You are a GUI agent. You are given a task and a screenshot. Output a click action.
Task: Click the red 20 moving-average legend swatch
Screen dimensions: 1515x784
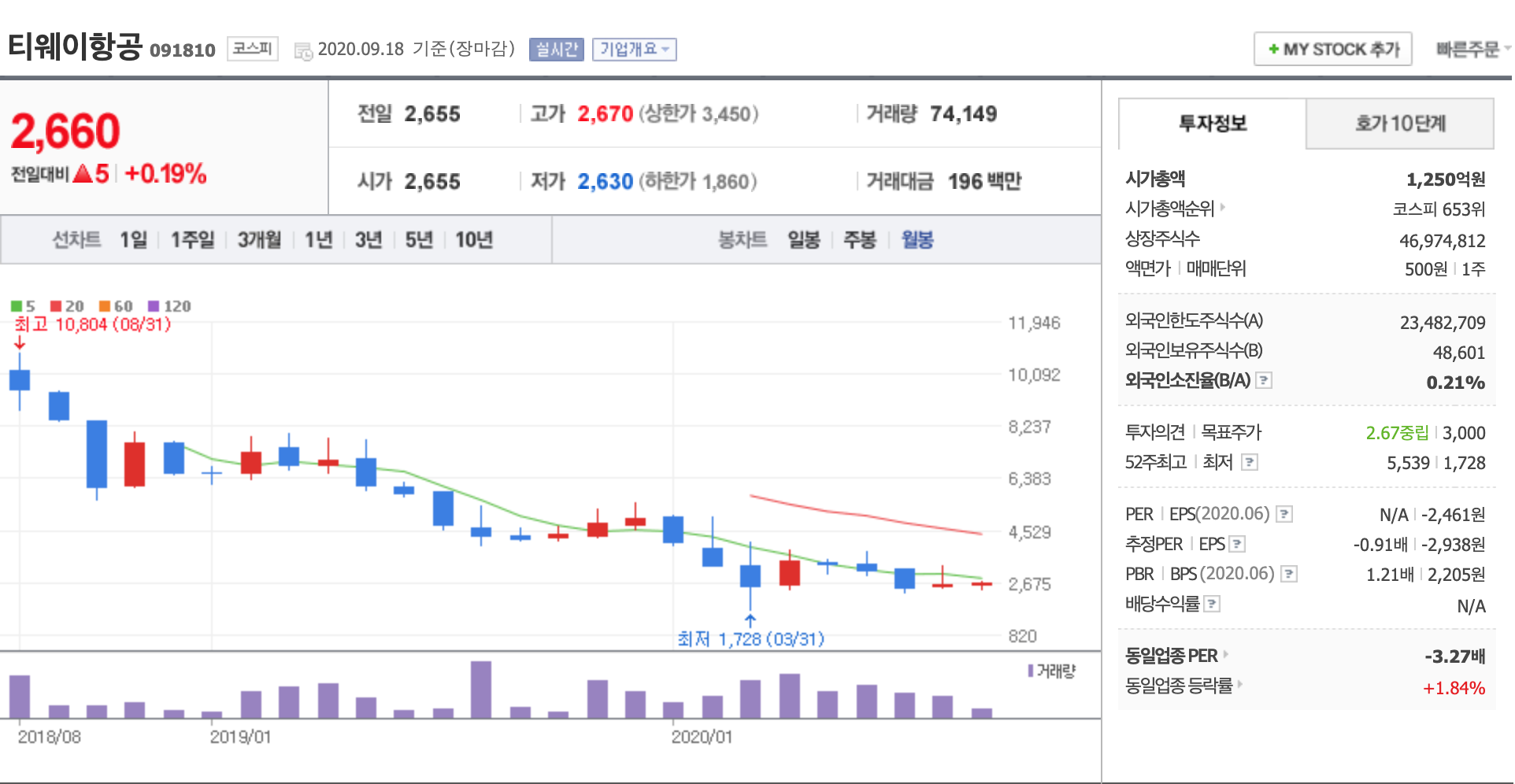pos(56,306)
